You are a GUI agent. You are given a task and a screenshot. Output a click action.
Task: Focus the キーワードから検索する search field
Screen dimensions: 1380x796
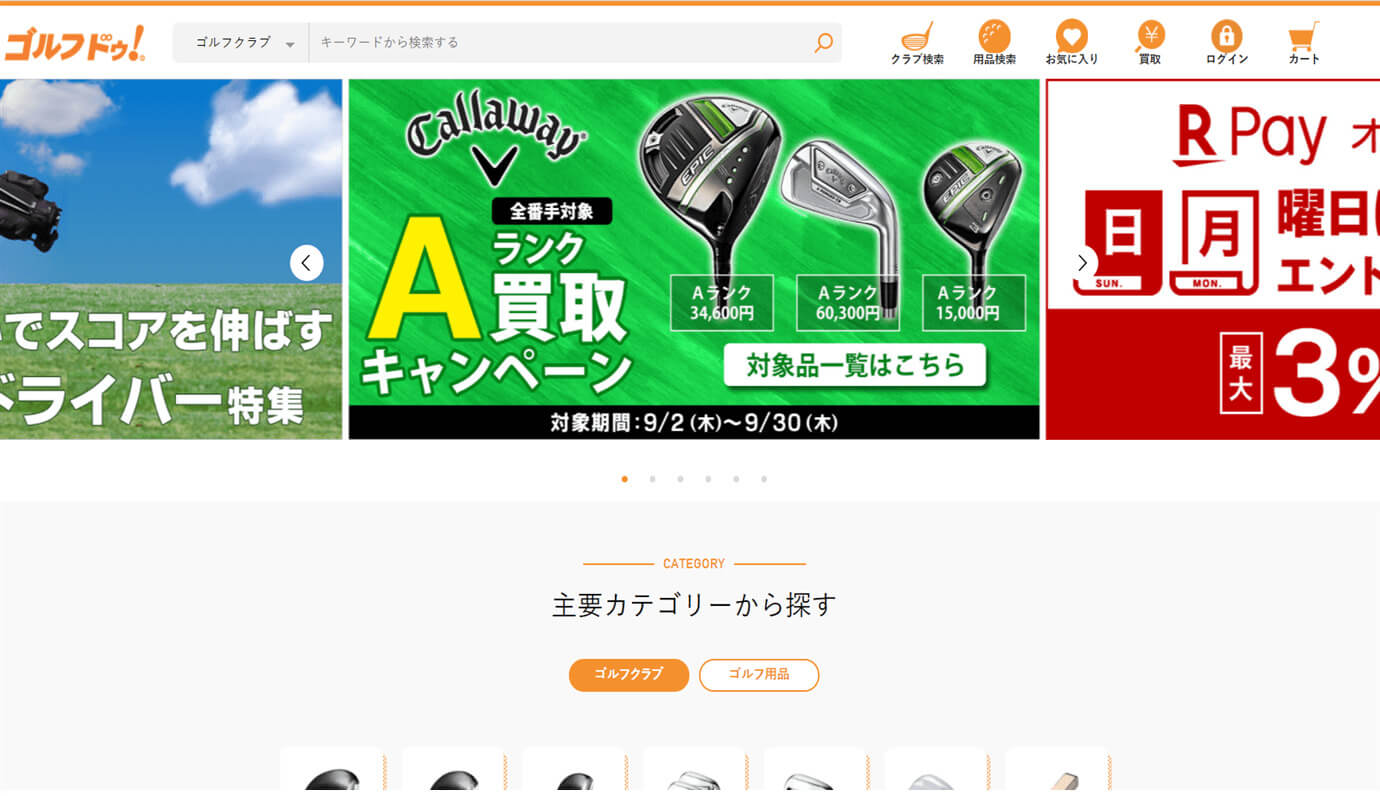pyautogui.click(x=560, y=43)
